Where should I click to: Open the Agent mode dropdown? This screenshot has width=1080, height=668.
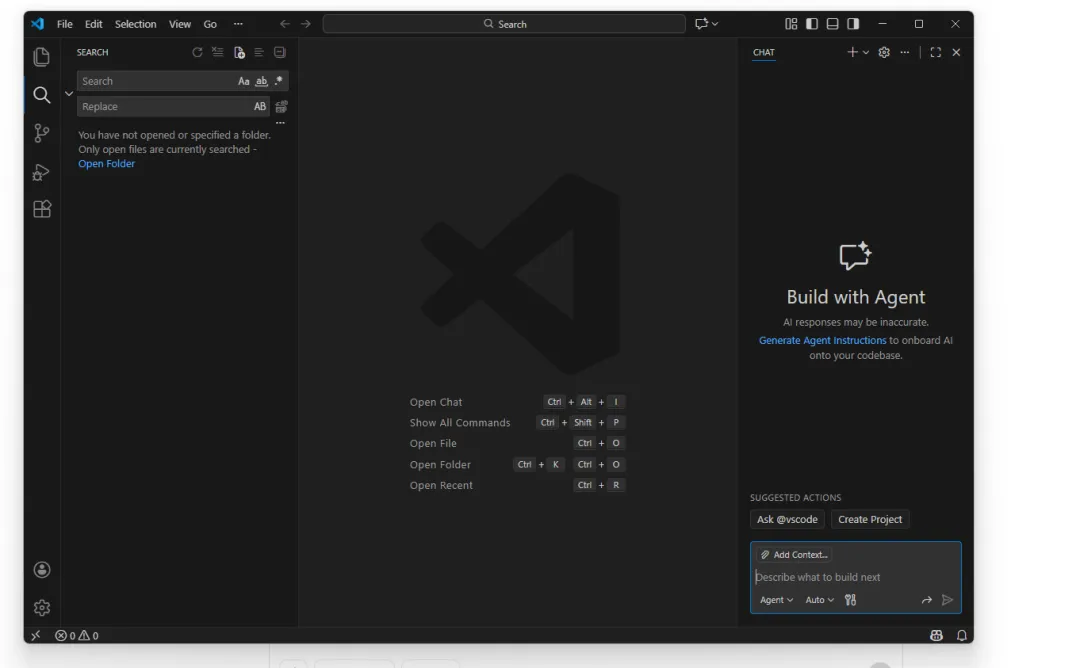pos(776,600)
